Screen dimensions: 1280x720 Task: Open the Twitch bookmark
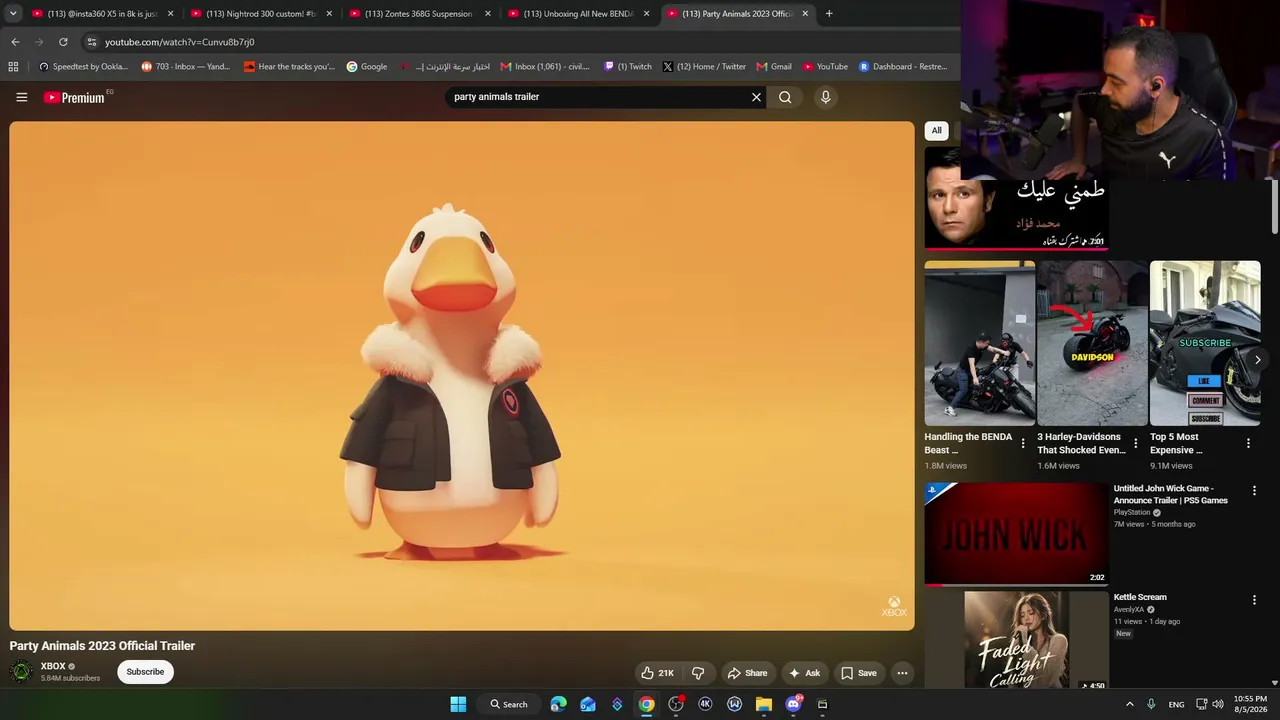point(628,67)
